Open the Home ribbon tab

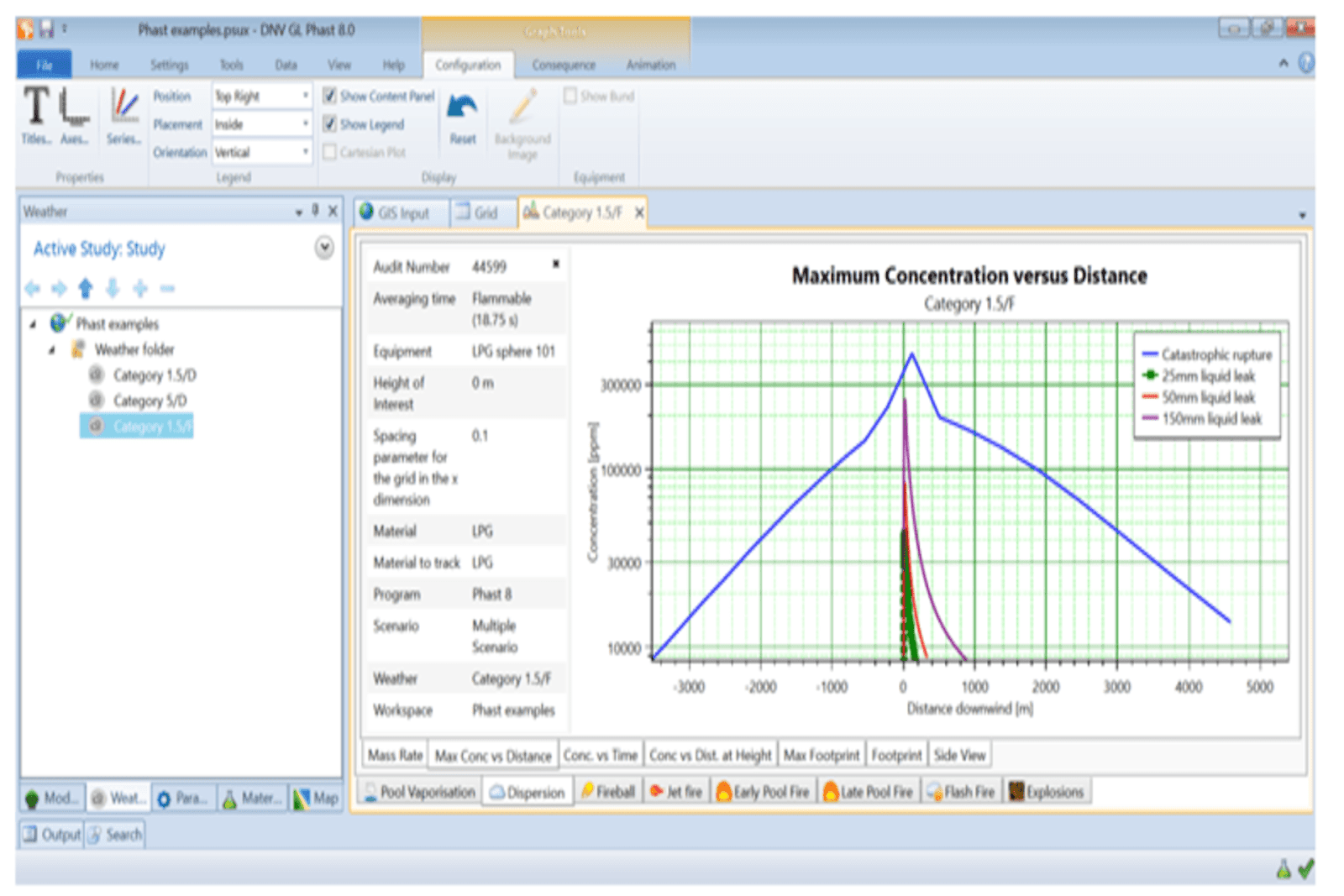pos(104,65)
